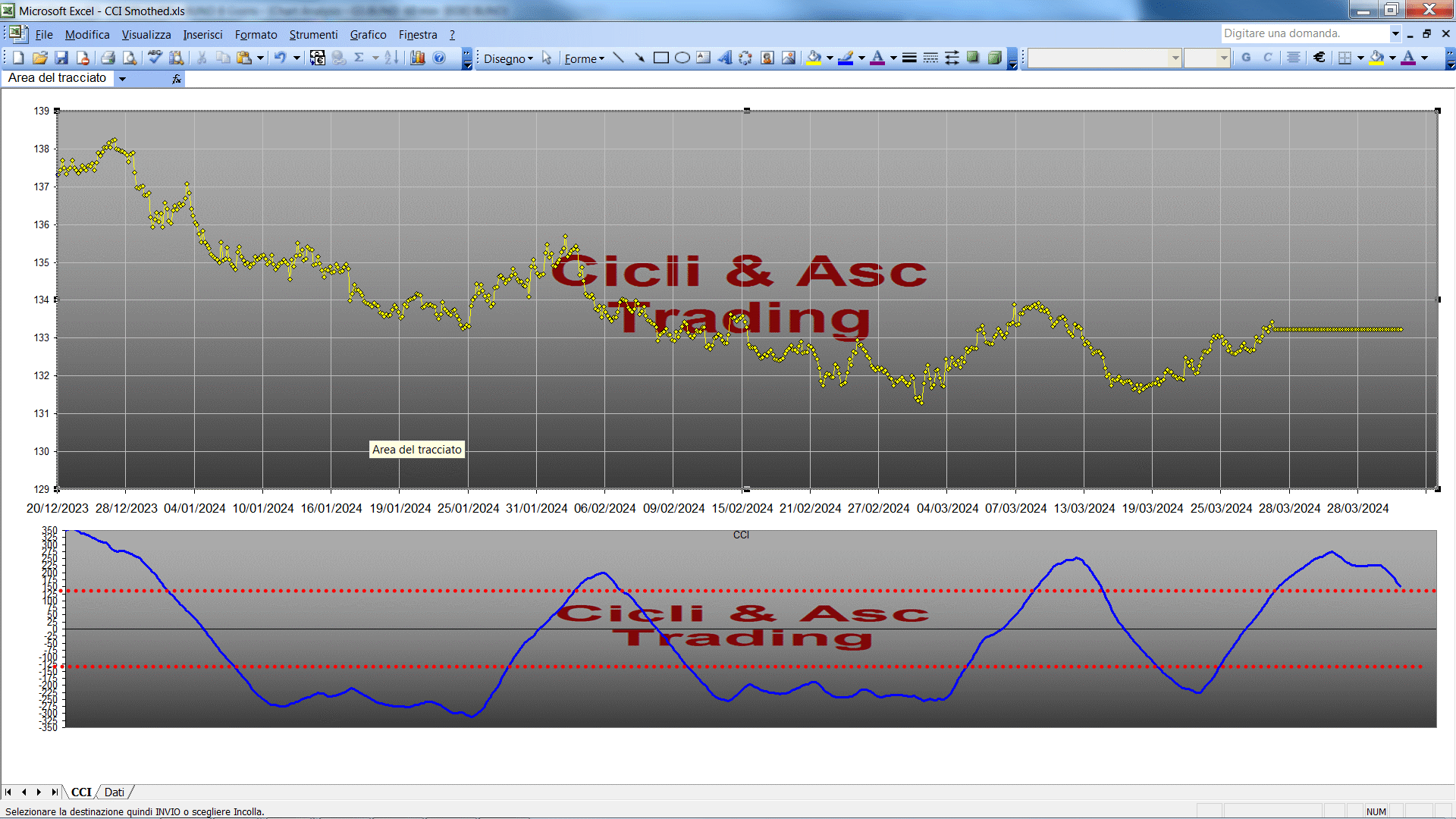Switch to the Dati sheet tab

coord(115,792)
